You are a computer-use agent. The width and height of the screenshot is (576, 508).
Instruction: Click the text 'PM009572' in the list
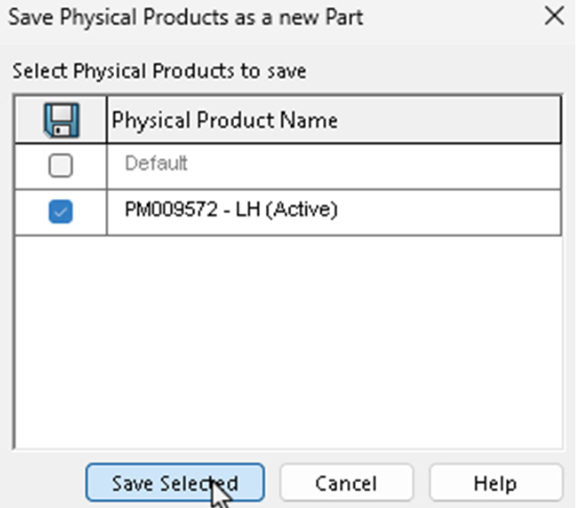(x=171, y=209)
